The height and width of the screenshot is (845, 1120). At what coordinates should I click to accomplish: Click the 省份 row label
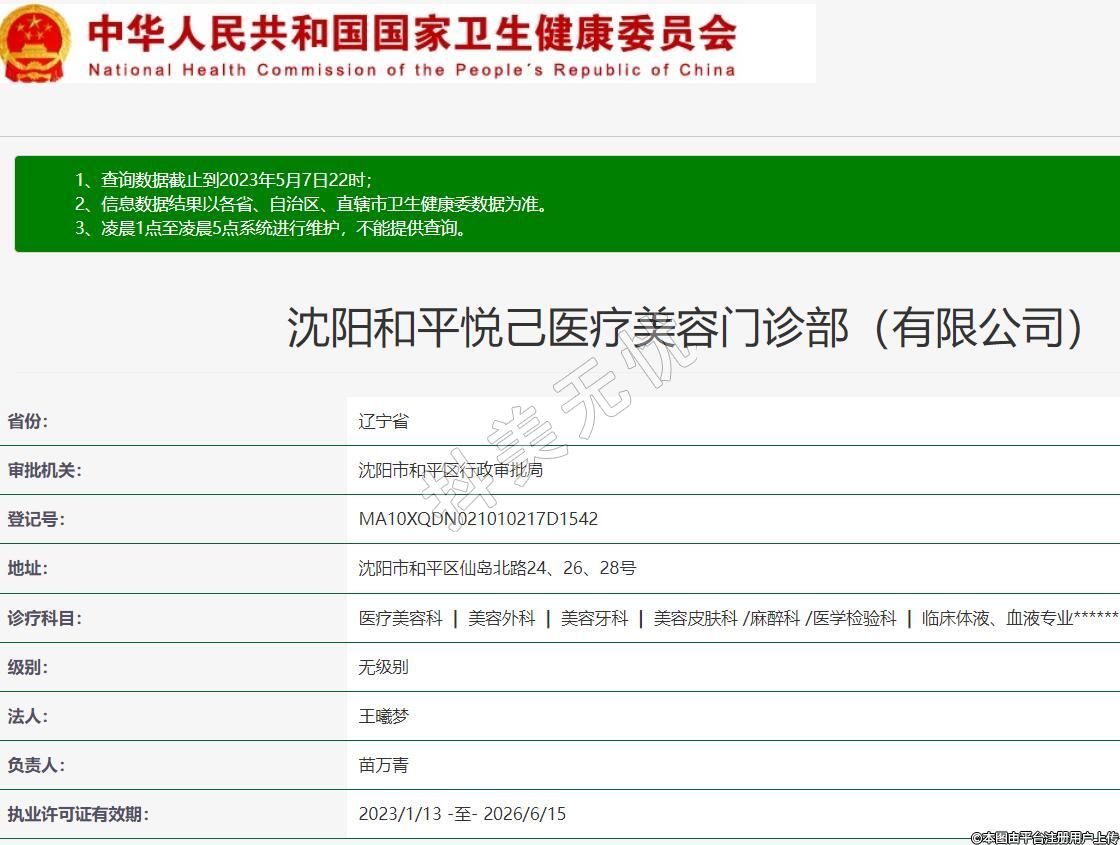(x=28, y=421)
